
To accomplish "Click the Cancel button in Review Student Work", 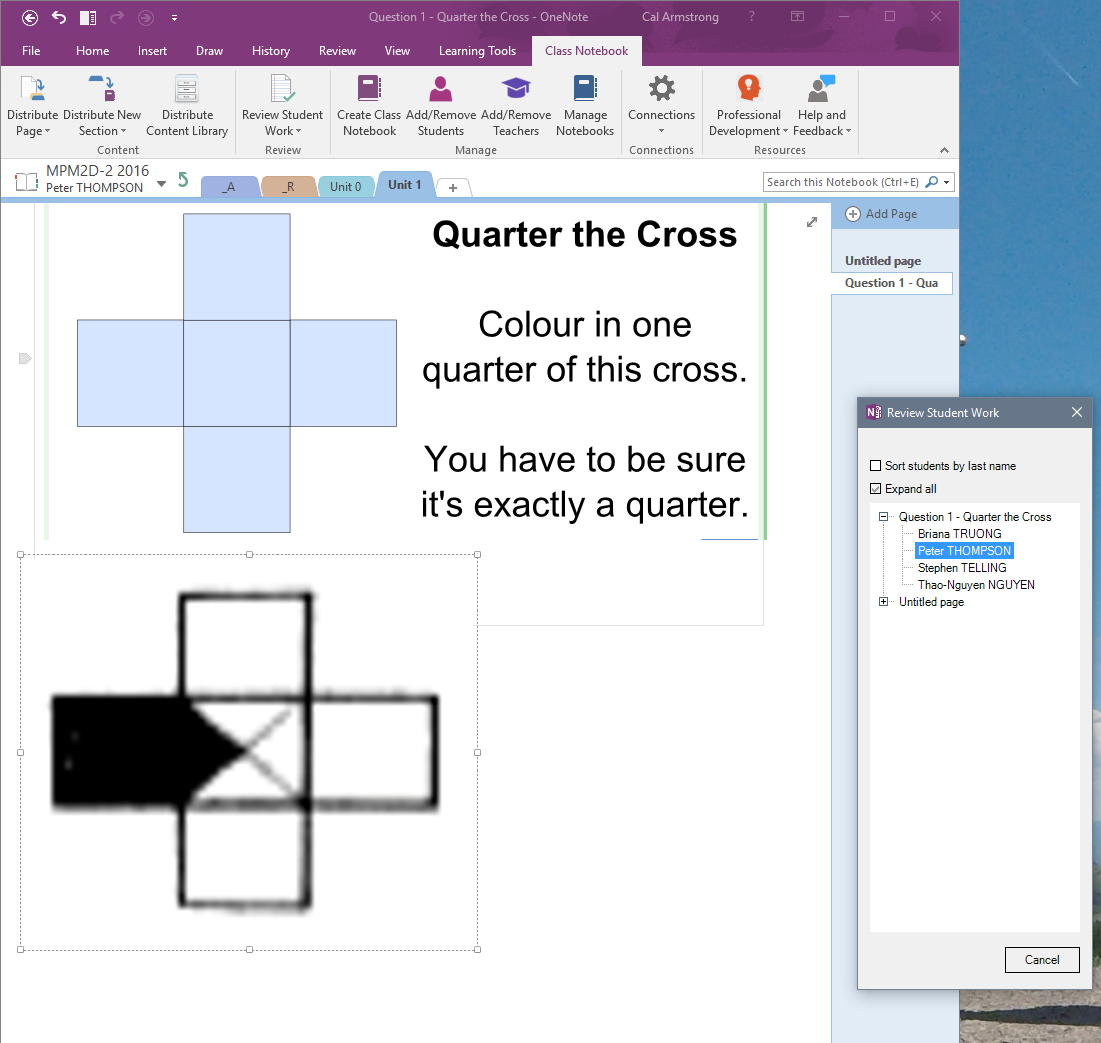I will [1042, 959].
